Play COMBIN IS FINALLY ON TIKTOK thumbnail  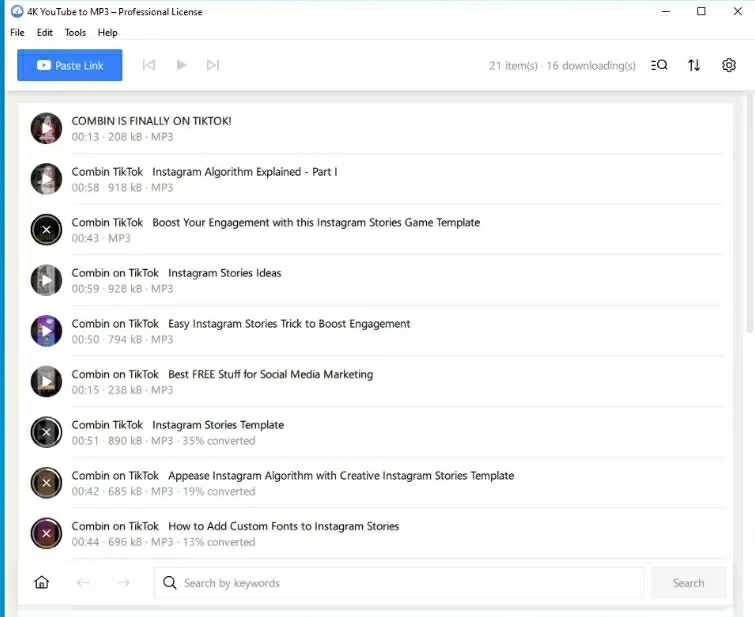tap(46, 129)
